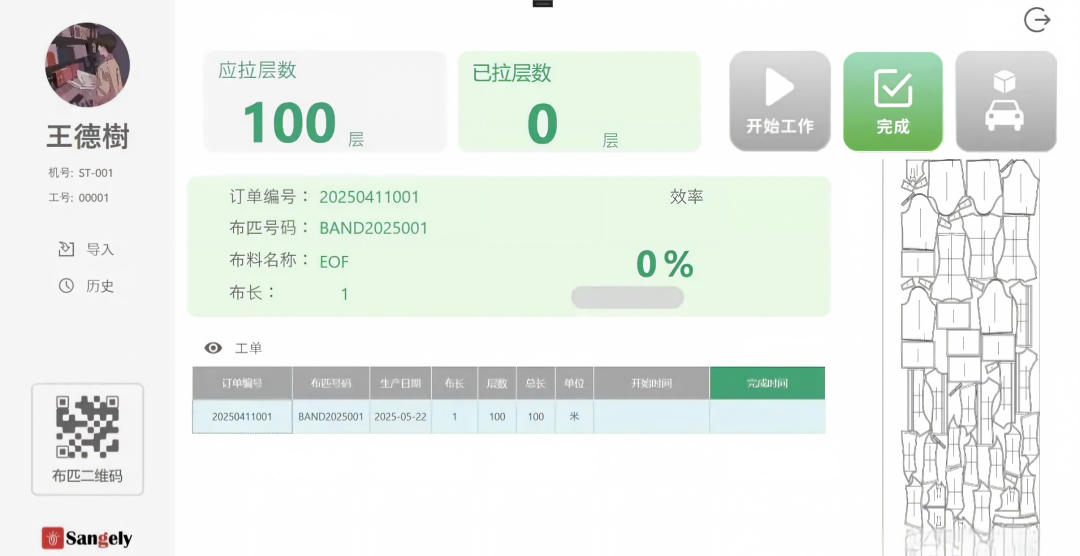
Task: Click the order number value 20250411001 in details
Action: [x=369, y=197]
